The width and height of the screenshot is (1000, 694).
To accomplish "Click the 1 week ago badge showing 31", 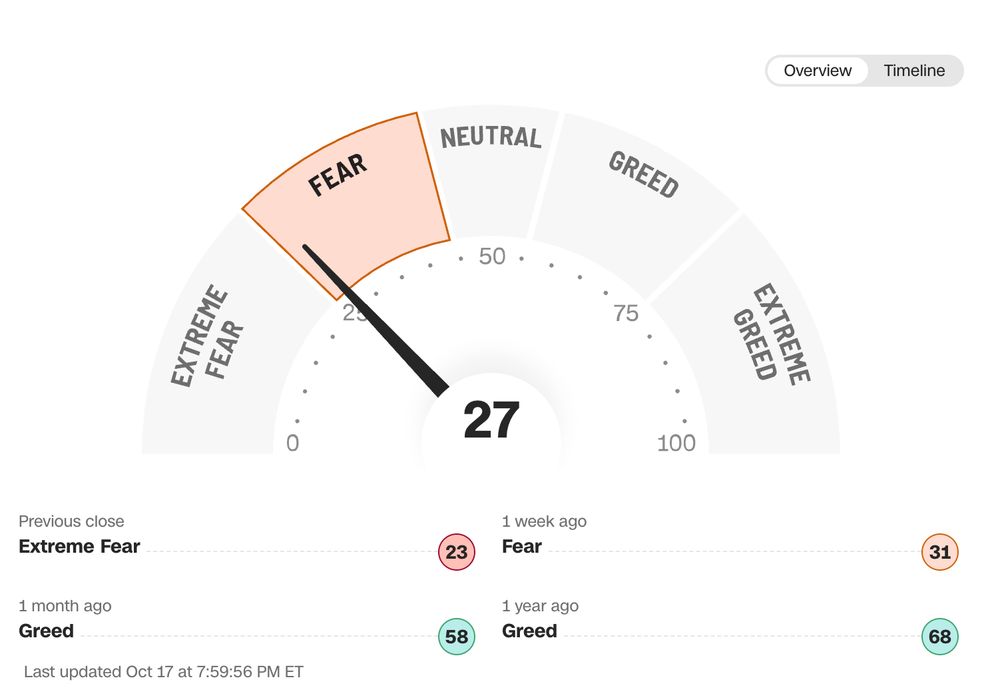I will (939, 552).
